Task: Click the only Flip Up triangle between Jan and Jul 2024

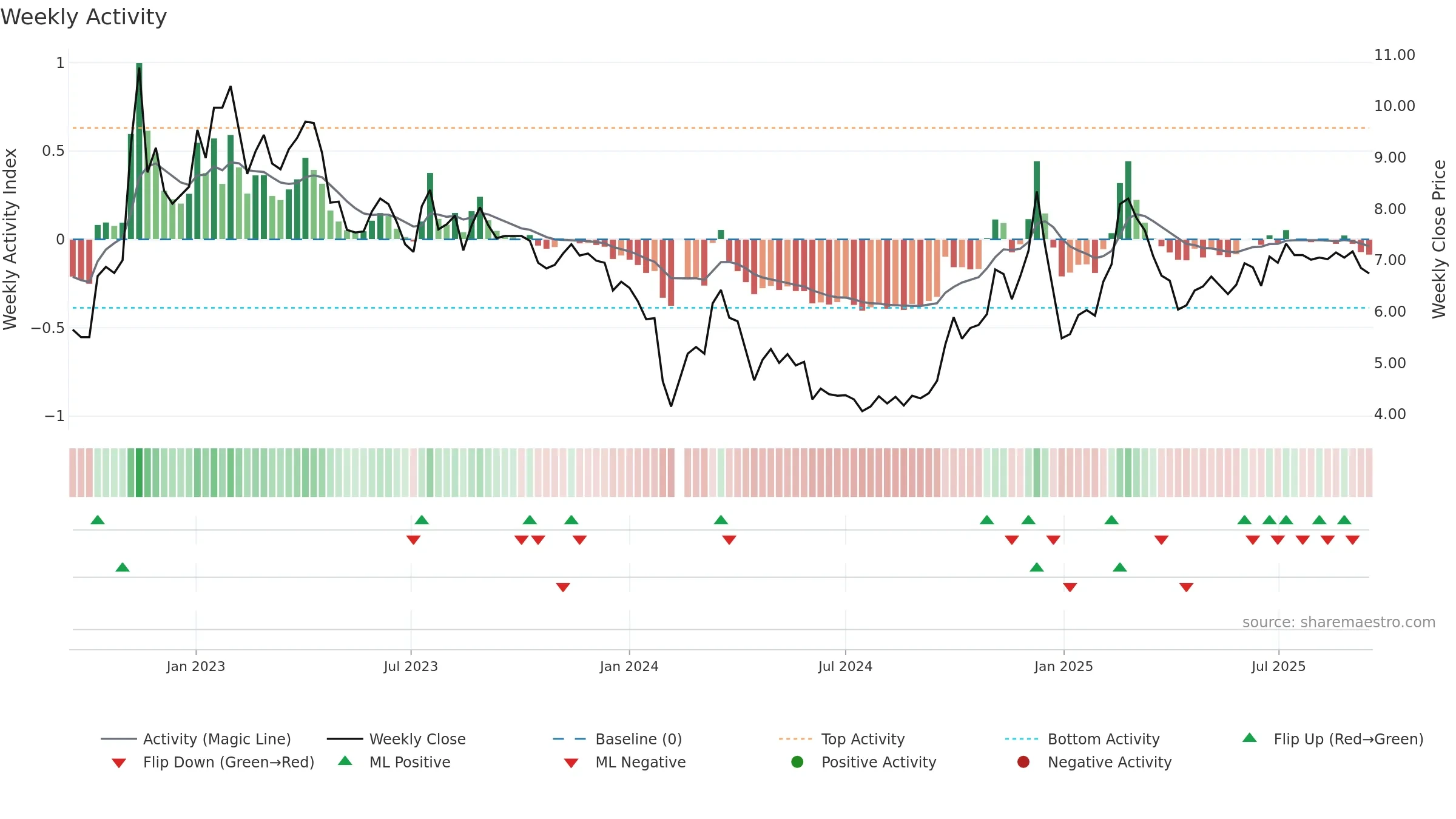Action: click(x=721, y=520)
